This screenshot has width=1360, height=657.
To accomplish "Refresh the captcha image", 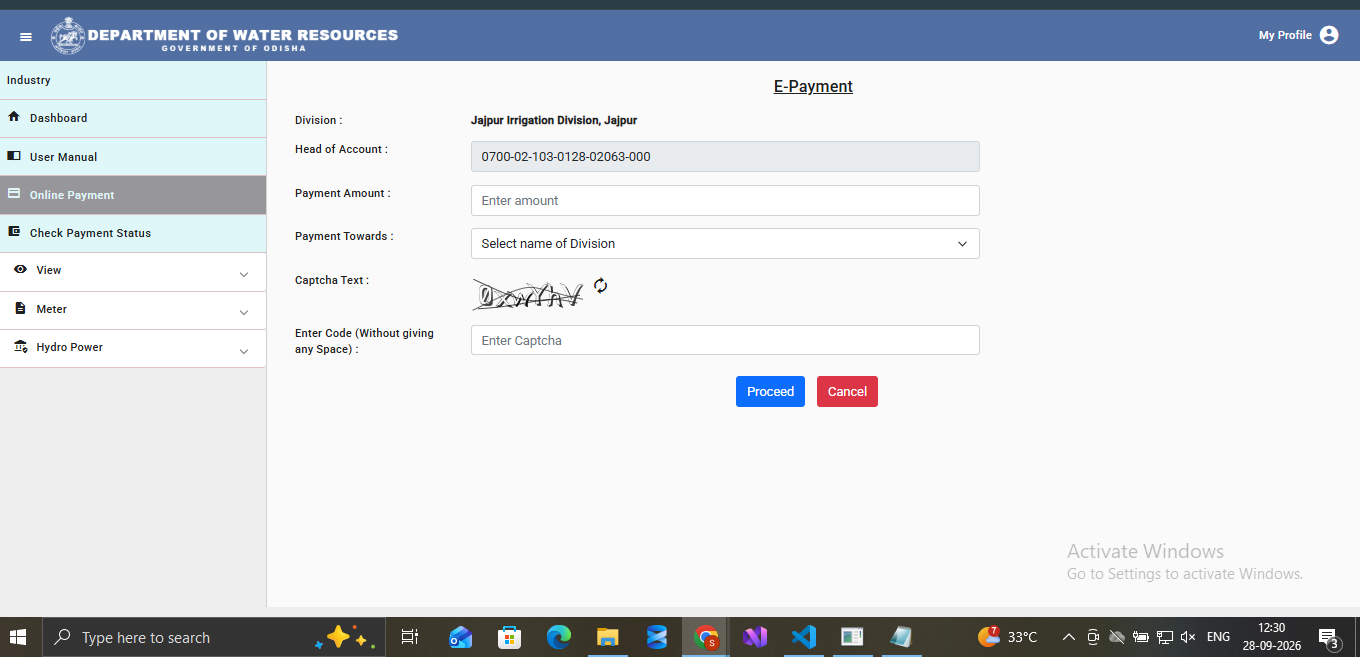I will (600, 286).
